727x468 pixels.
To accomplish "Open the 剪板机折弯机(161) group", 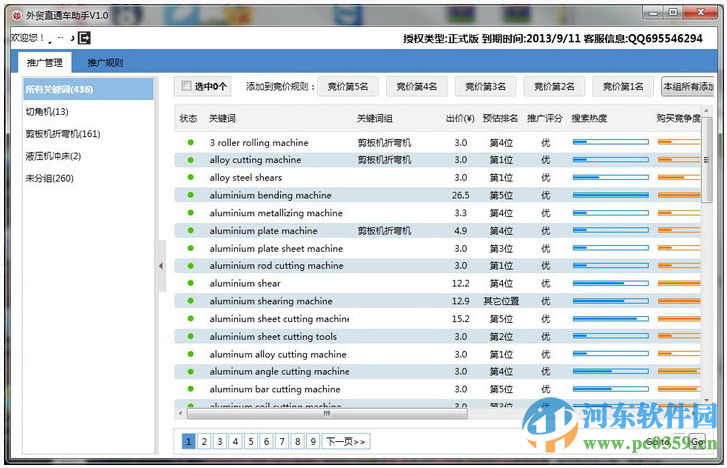I will (x=63, y=134).
